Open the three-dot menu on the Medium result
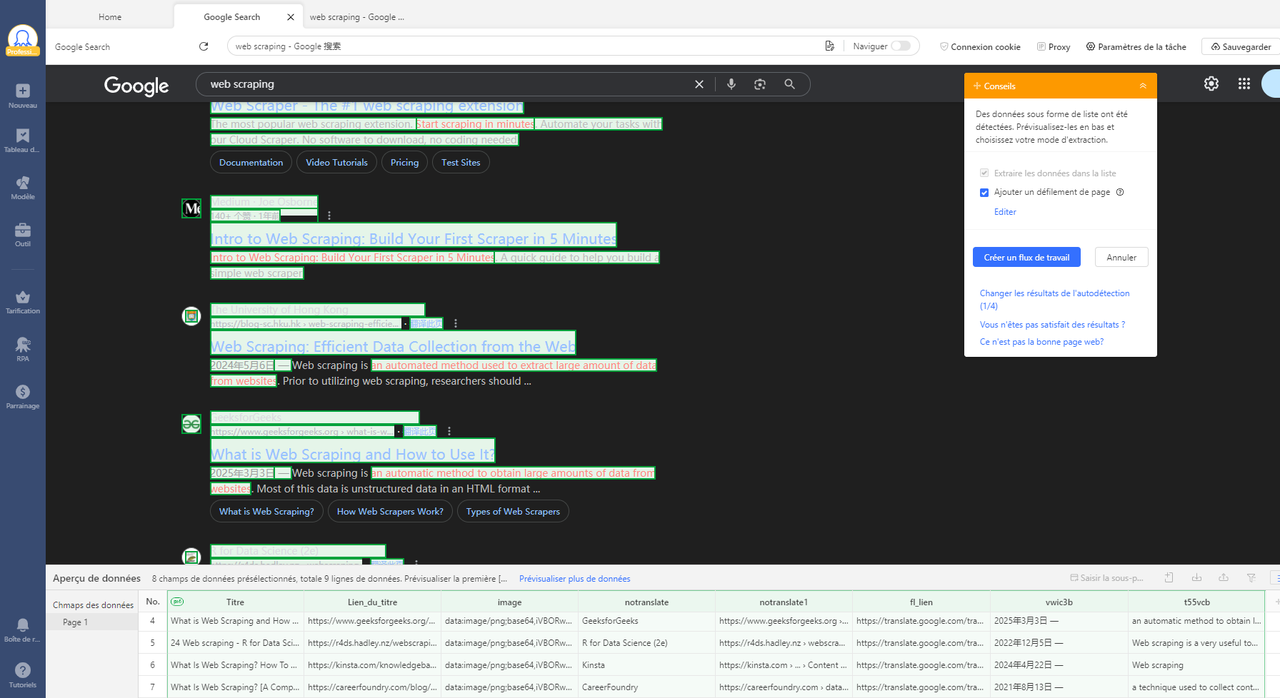This screenshot has height=698, width=1280. tap(330, 215)
